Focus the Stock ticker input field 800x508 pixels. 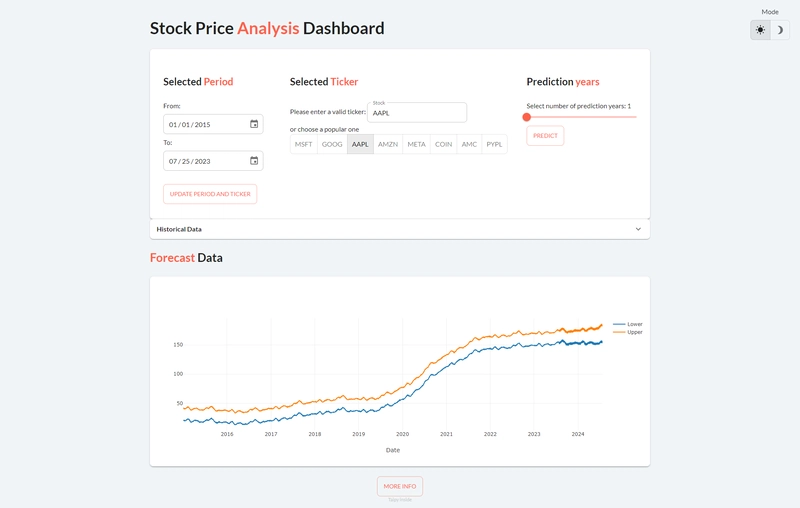pos(417,113)
